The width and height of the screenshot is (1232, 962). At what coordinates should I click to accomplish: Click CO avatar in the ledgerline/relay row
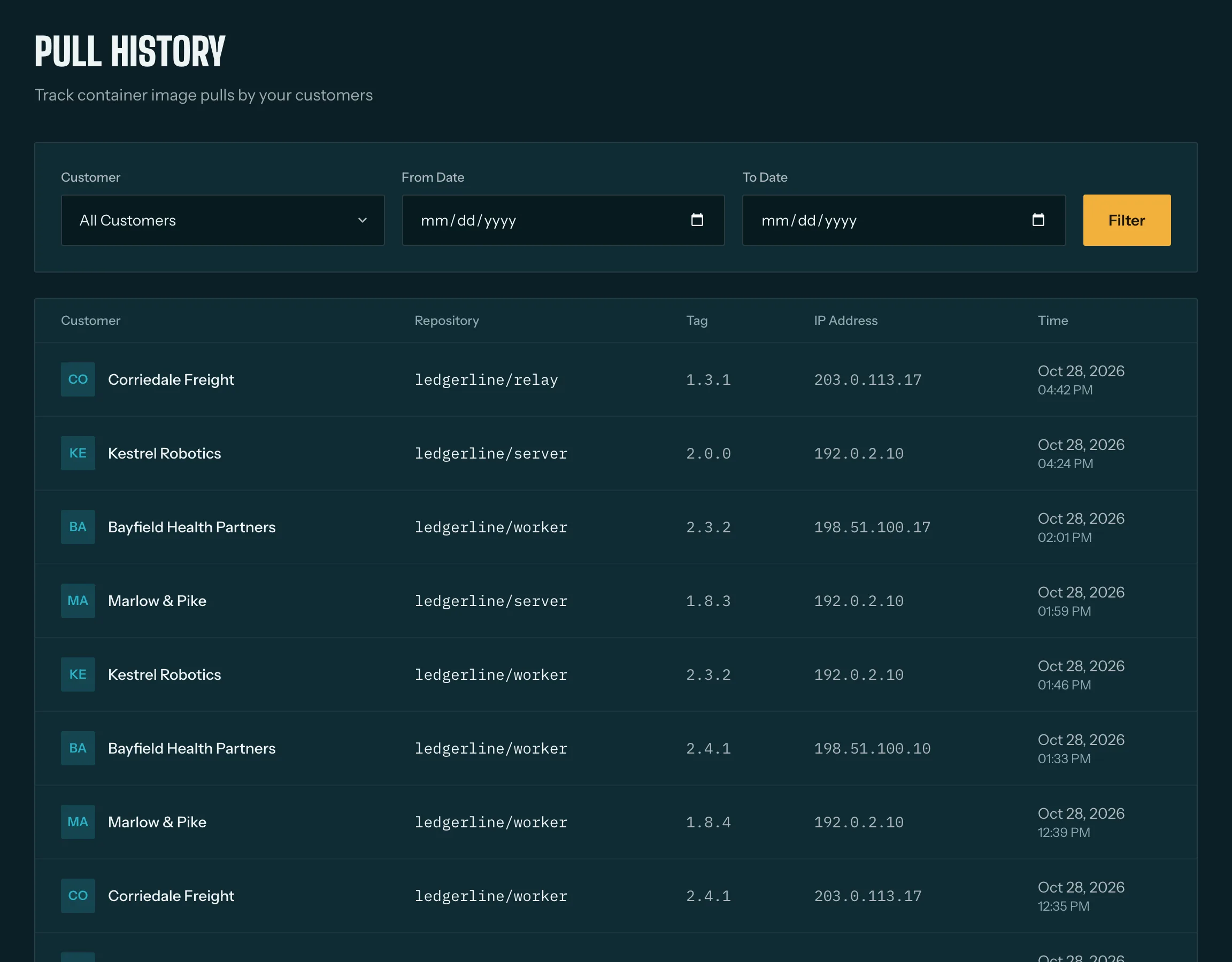click(x=78, y=379)
